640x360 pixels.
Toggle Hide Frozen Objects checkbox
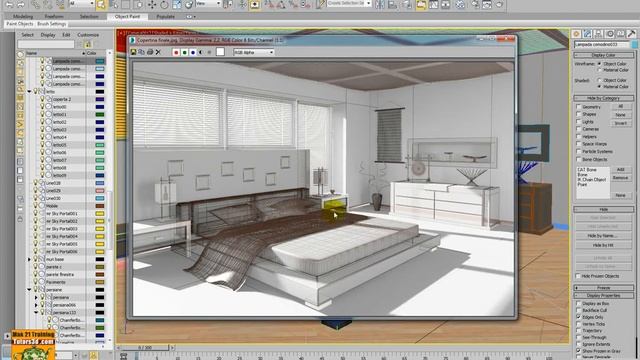578,276
